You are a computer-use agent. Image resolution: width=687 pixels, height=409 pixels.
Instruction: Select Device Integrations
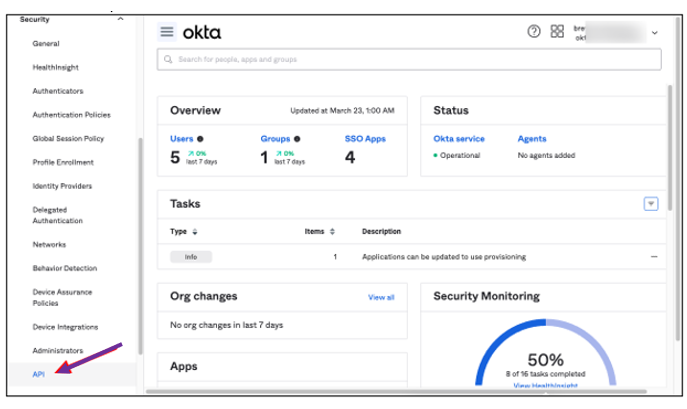coord(65,327)
